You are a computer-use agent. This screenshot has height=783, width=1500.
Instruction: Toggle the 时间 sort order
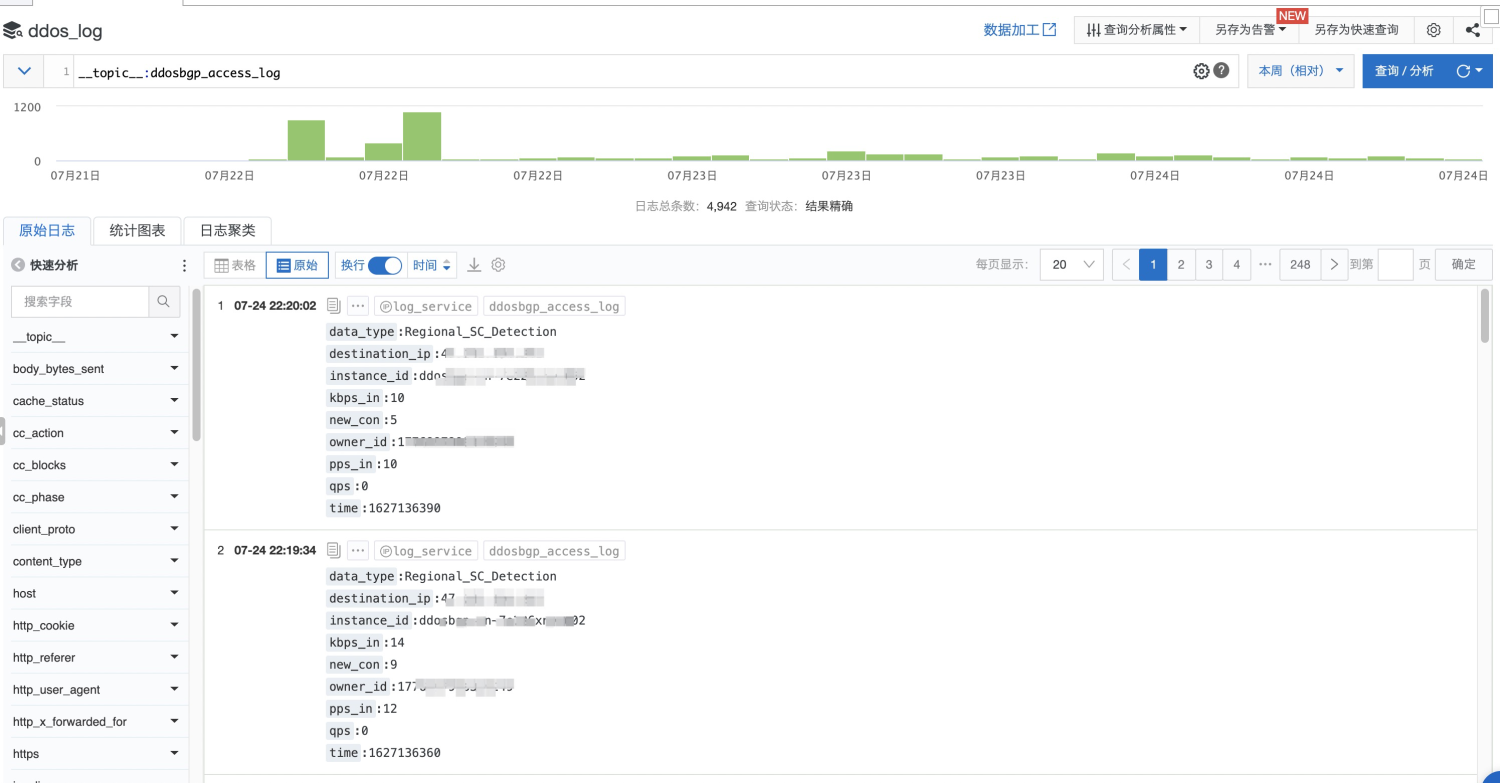coord(432,264)
